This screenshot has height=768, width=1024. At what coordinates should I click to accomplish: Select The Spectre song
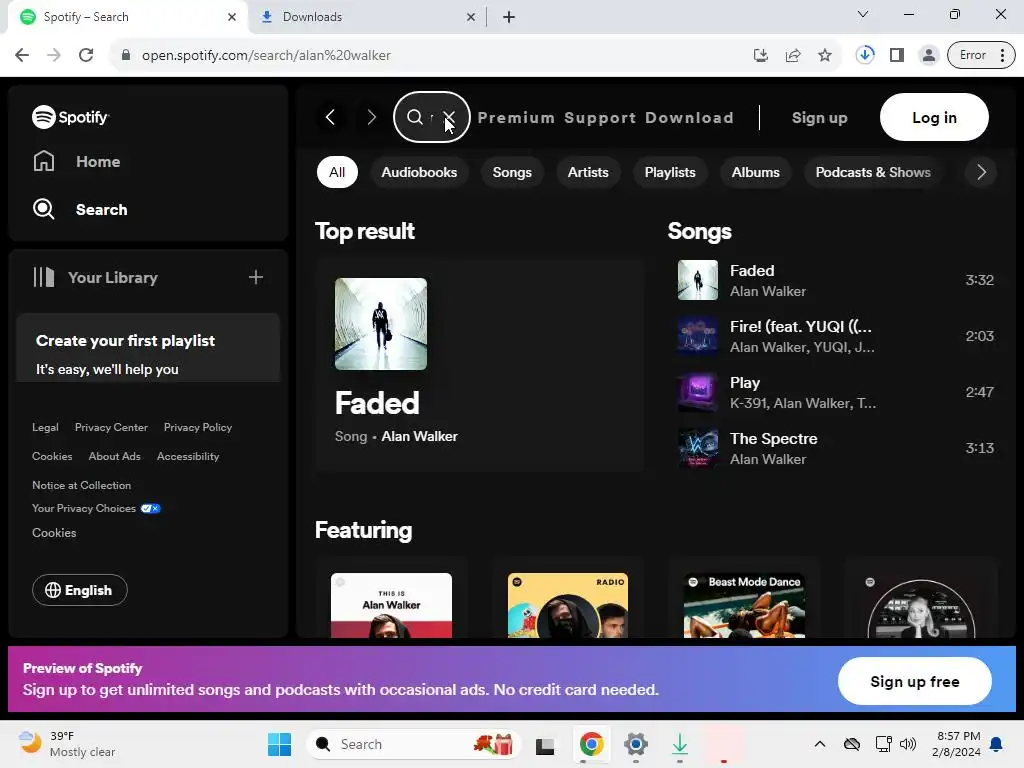[x=835, y=449]
